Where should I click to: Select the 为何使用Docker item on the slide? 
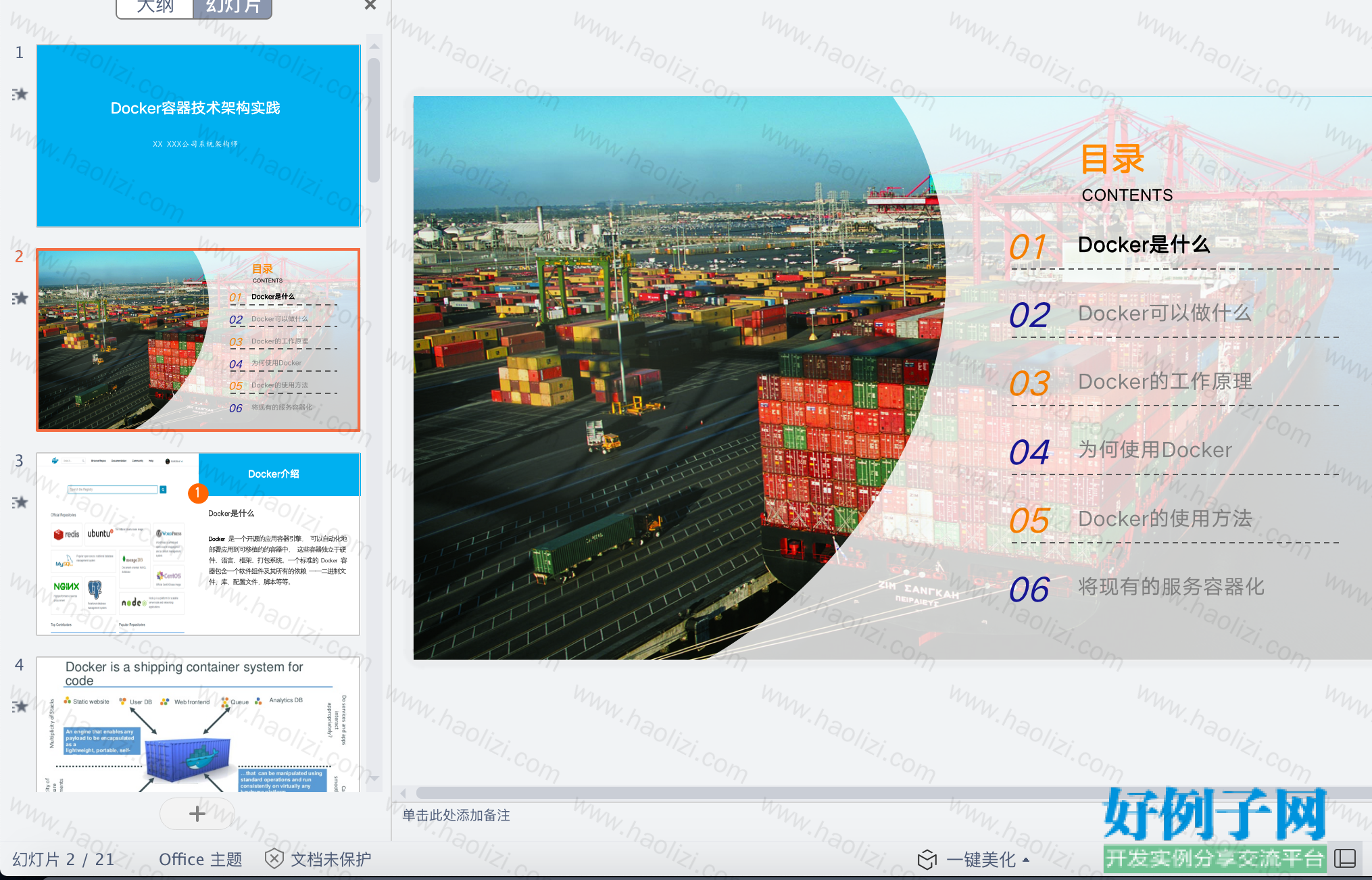click(x=1155, y=449)
